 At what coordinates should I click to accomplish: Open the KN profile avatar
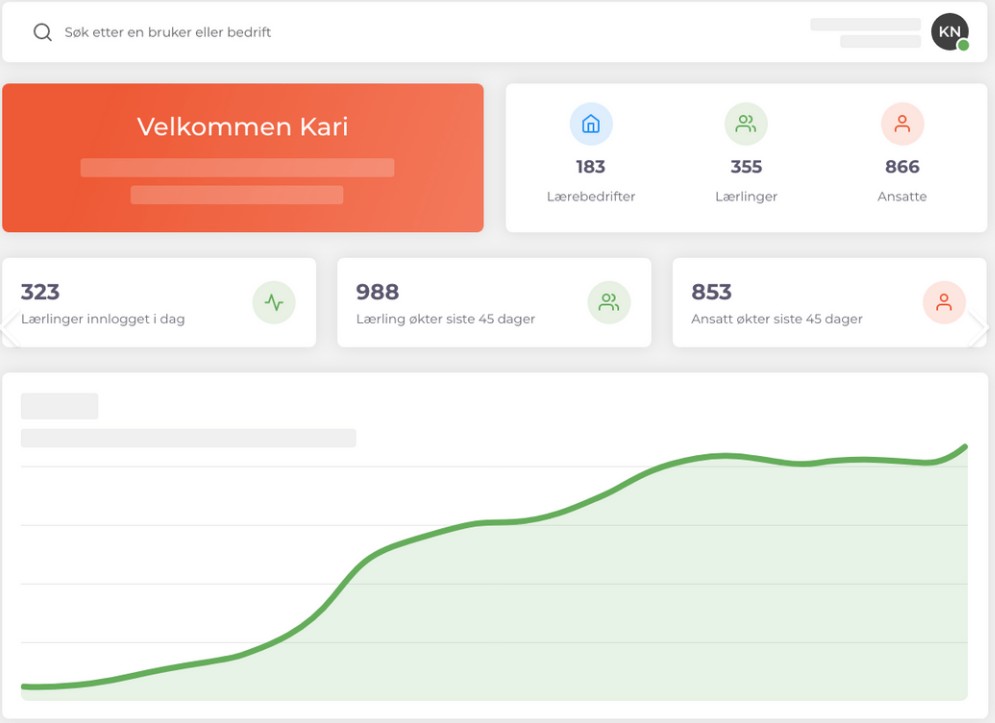click(x=948, y=32)
